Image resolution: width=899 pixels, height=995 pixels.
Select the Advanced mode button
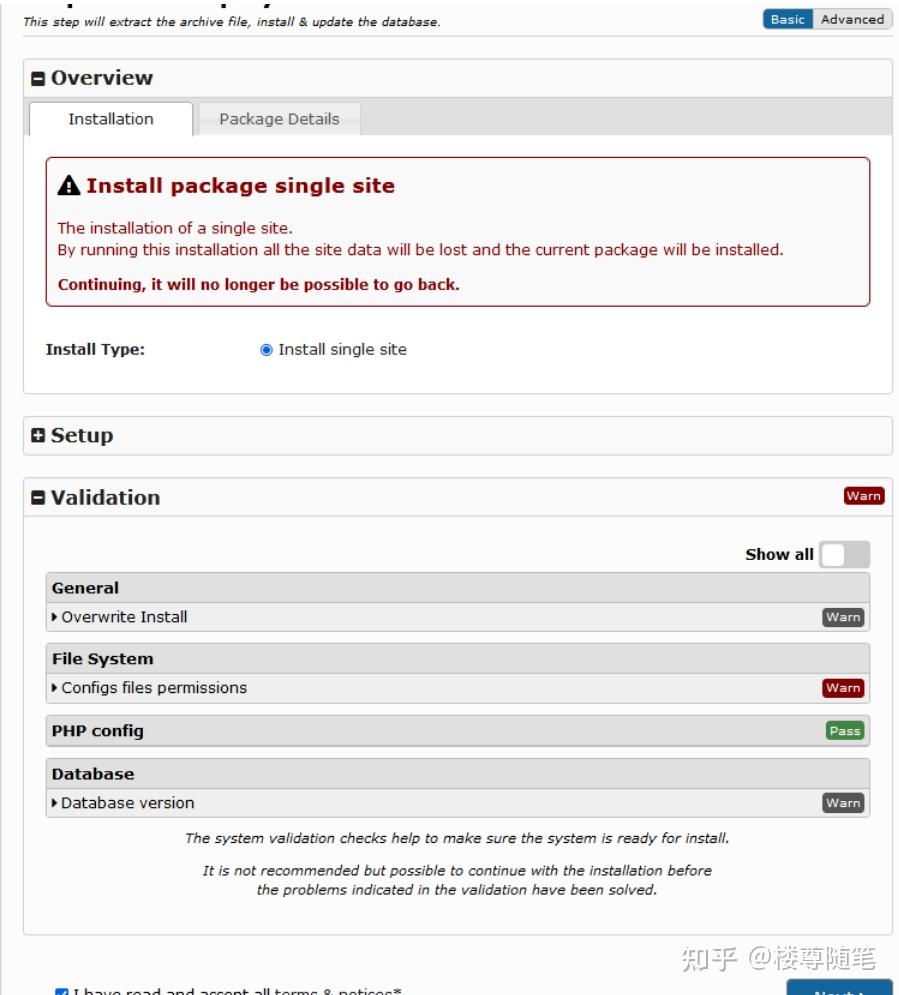[852, 18]
